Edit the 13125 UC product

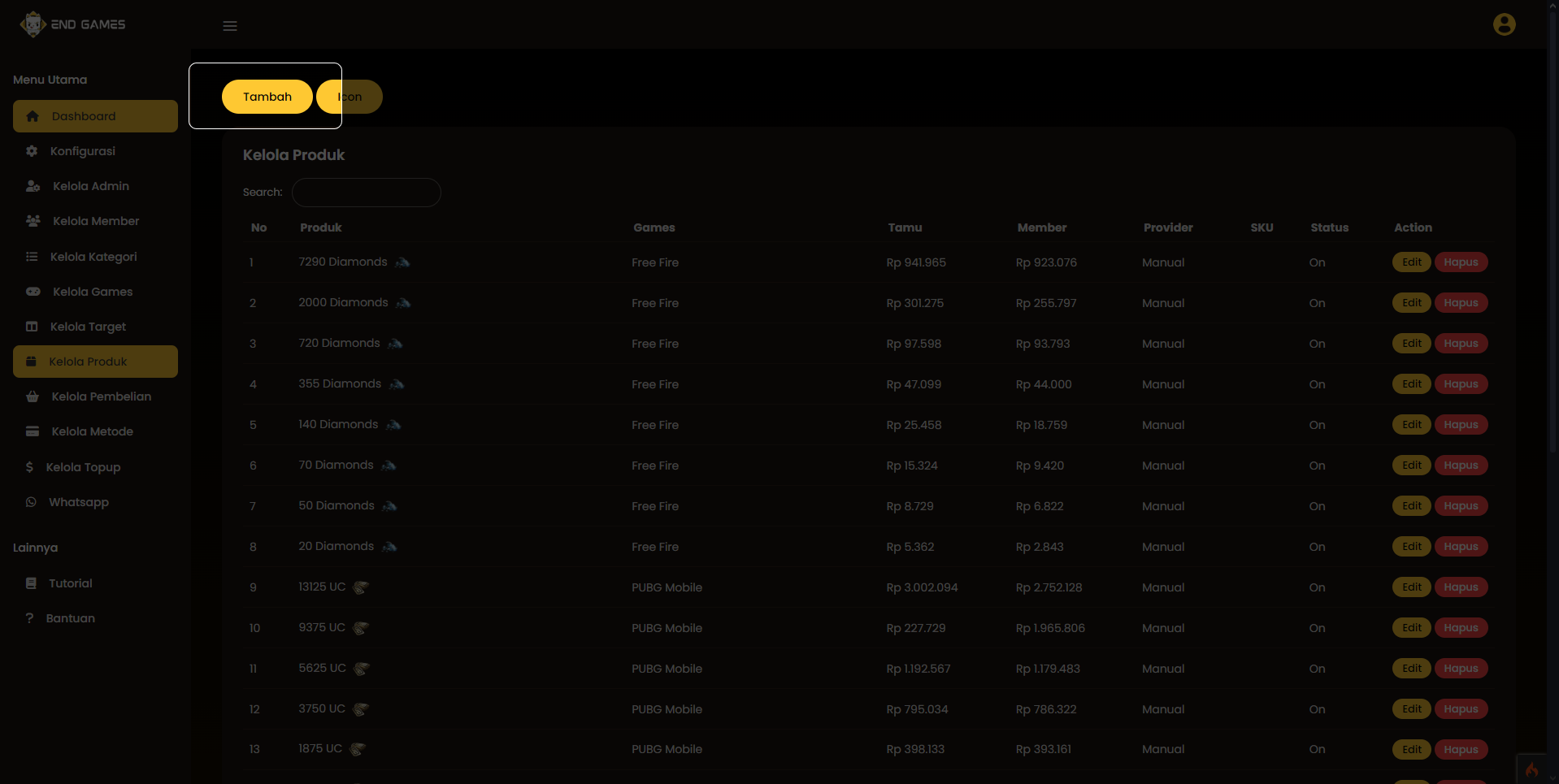coord(1412,587)
